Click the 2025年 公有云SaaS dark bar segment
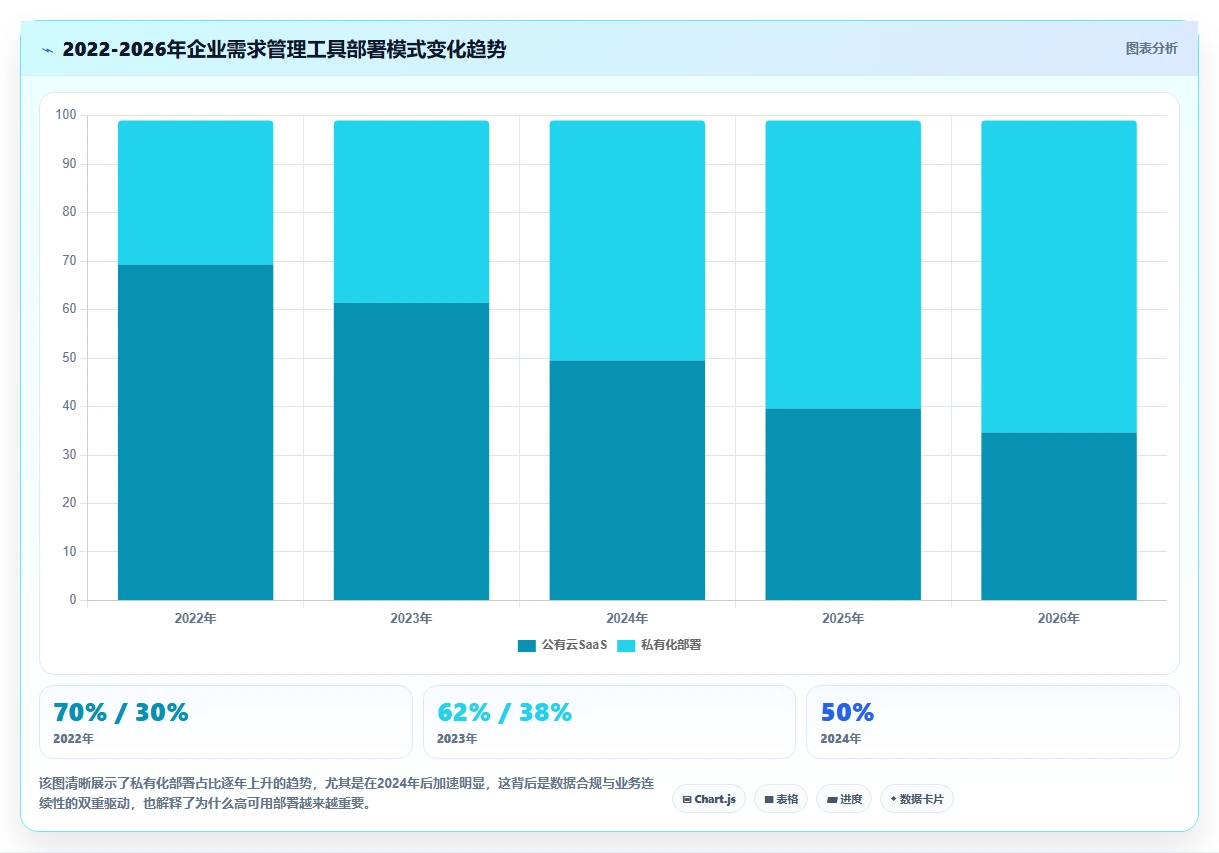Screen dimensions: 1219x853 843,504
